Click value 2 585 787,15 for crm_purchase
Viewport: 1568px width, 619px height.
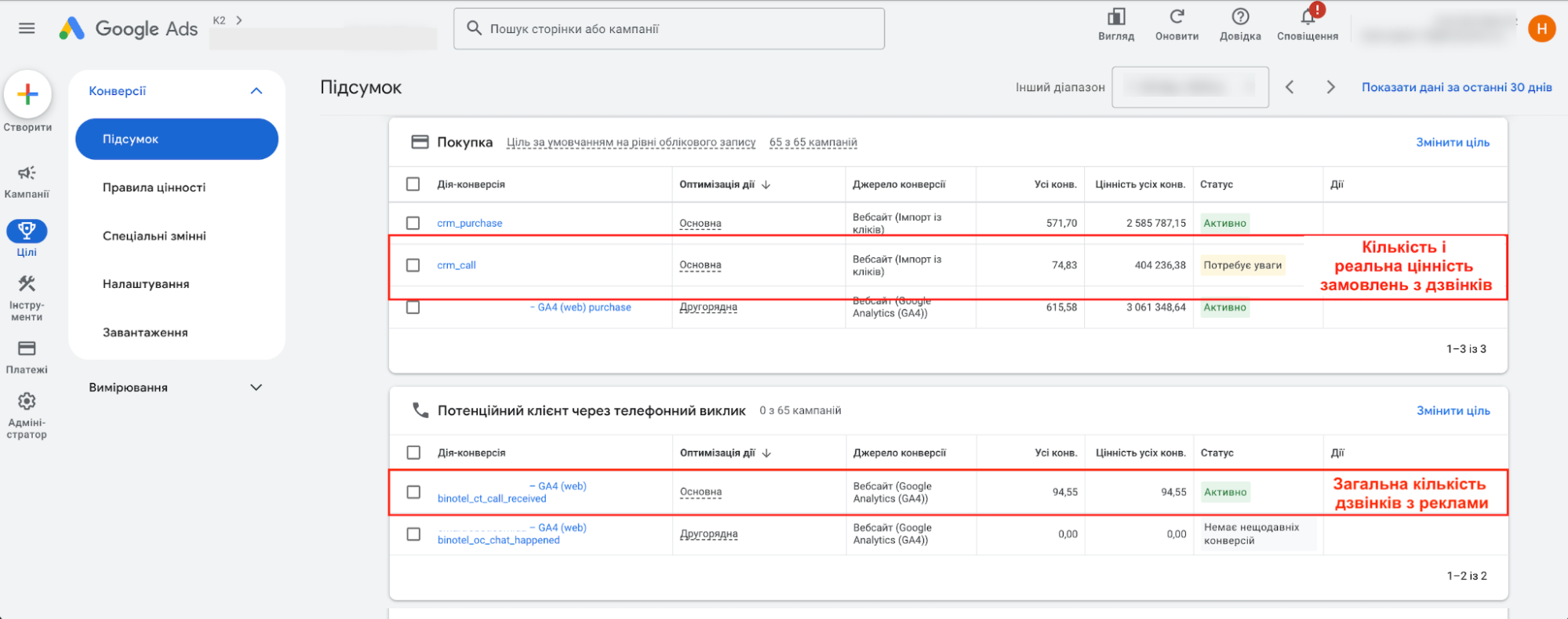click(1156, 223)
